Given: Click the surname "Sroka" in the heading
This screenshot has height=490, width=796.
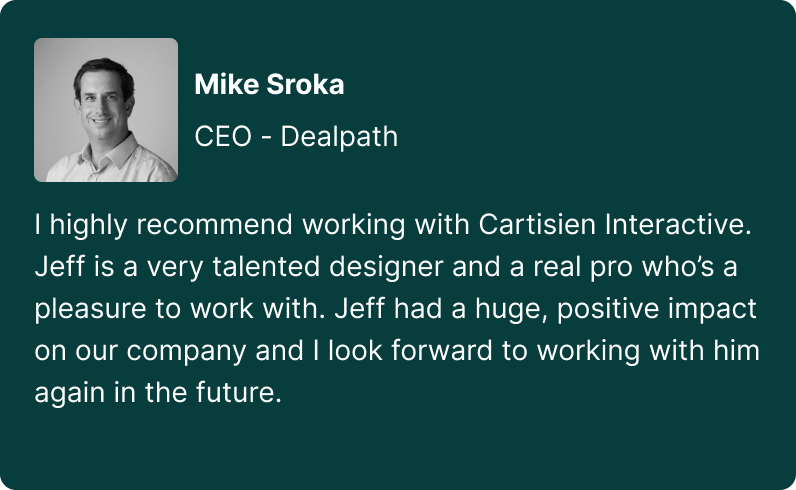Looking at the screenshot, I should 305,84.
